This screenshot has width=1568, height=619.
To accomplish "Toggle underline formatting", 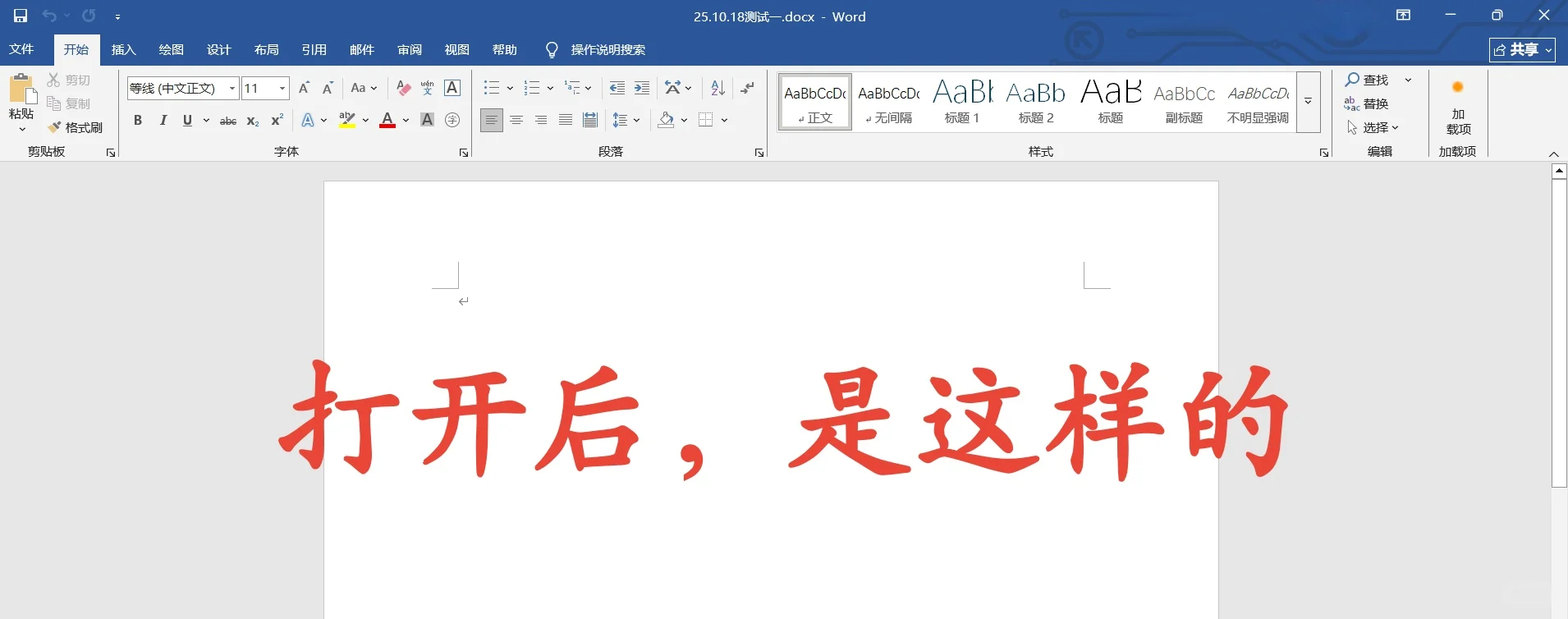I will click(187, 120).
